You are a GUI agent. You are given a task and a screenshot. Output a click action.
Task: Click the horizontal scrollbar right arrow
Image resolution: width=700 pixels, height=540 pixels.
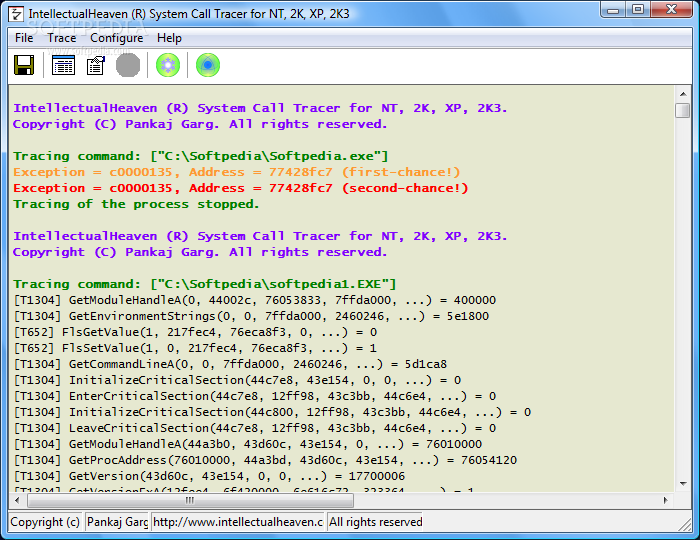click(x=666, y=500)
